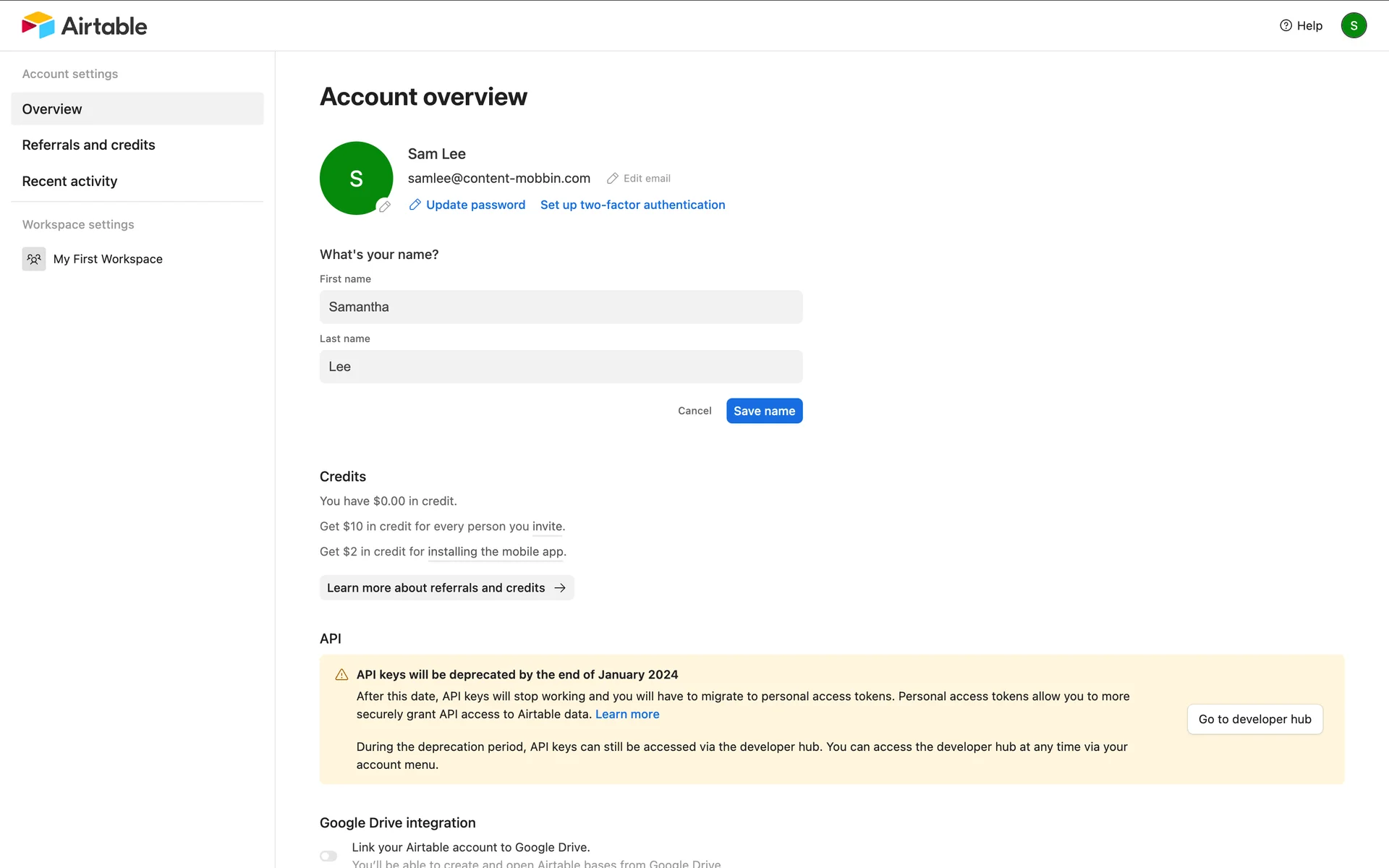
Task: Click the Edit email pencil icon
Action: [613, 179]
